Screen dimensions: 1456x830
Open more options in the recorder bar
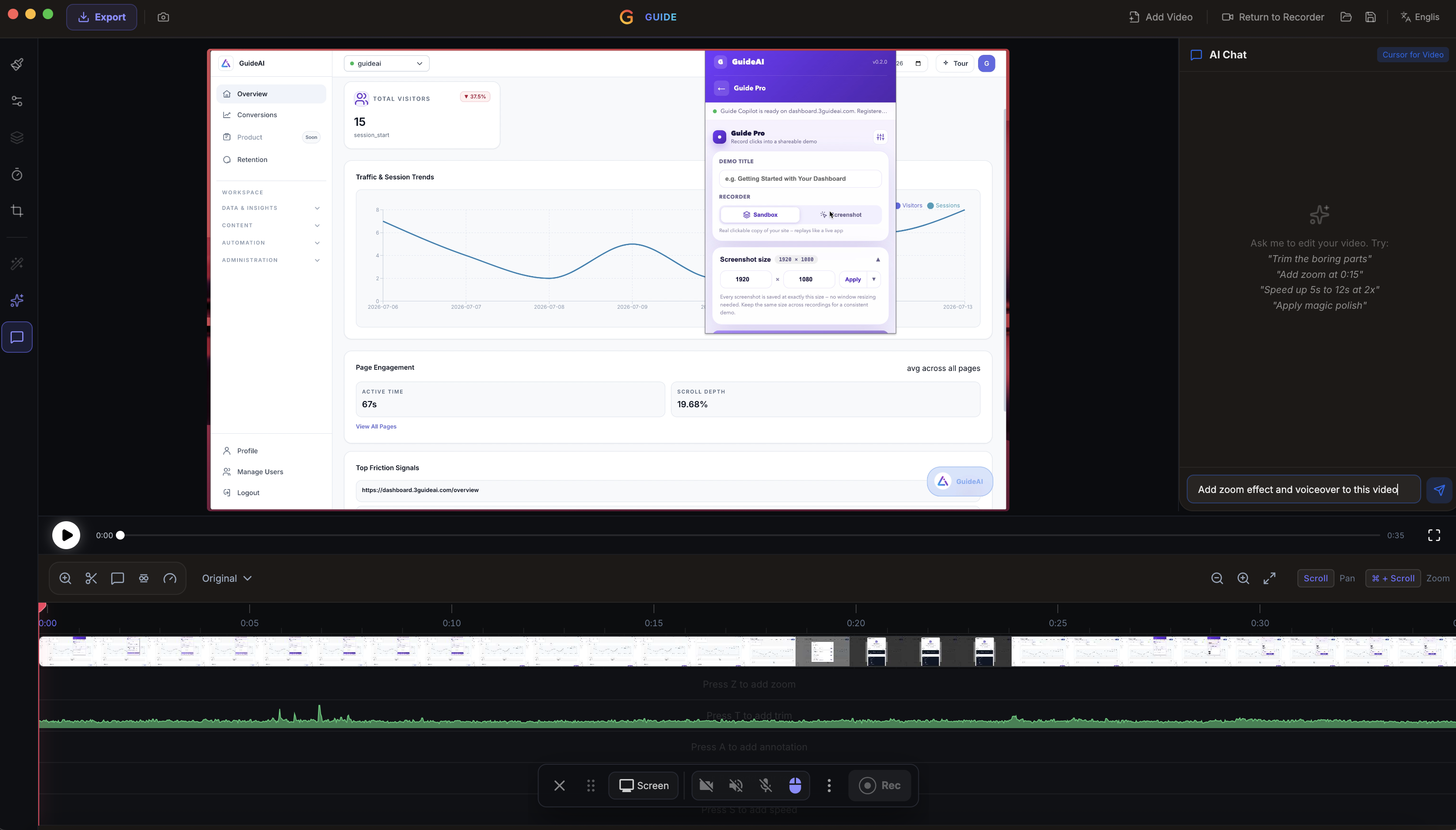pyautogui.click(x=829, y=786)
